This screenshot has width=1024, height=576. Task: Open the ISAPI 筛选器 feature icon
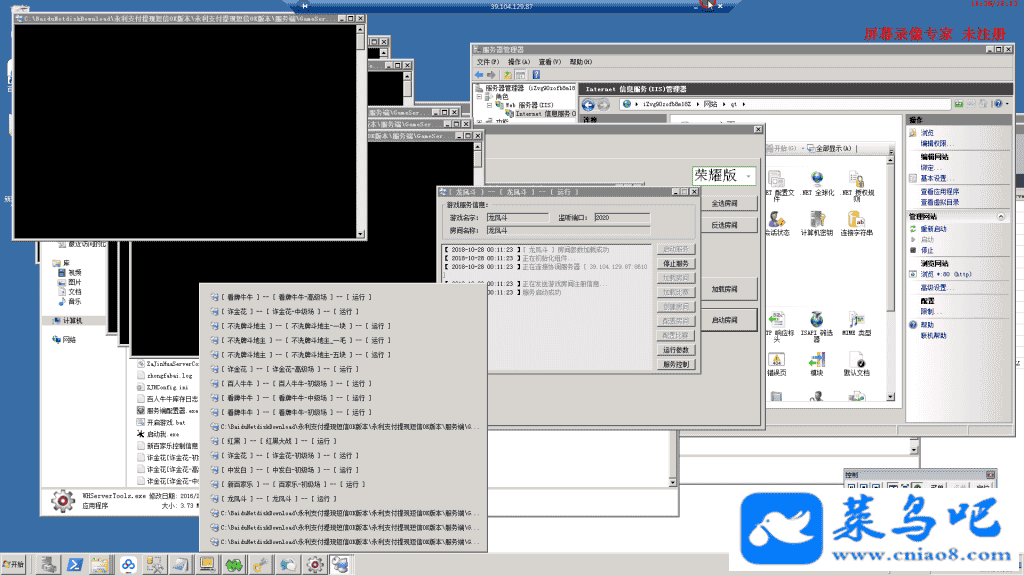816,320
